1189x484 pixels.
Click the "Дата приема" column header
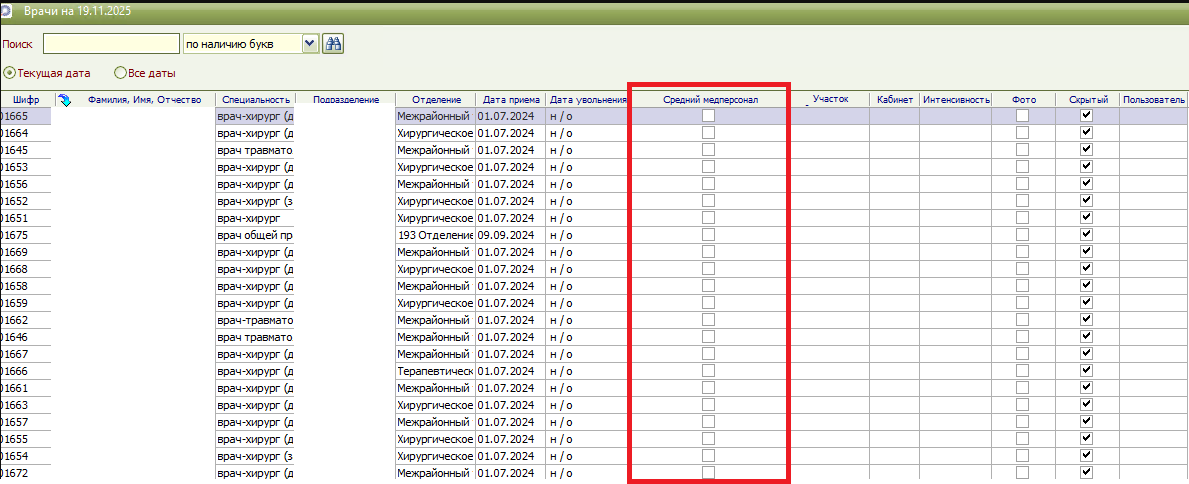(x=511, y=100)
